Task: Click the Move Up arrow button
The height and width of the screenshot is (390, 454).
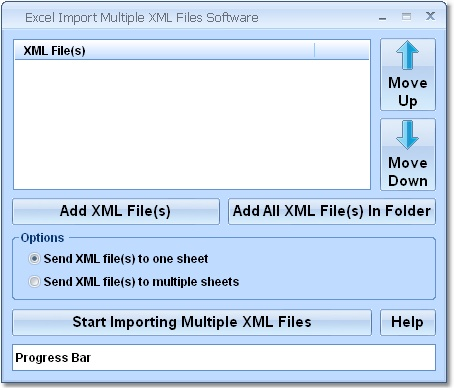Action: pyautogui.click(x=408, y=74)
